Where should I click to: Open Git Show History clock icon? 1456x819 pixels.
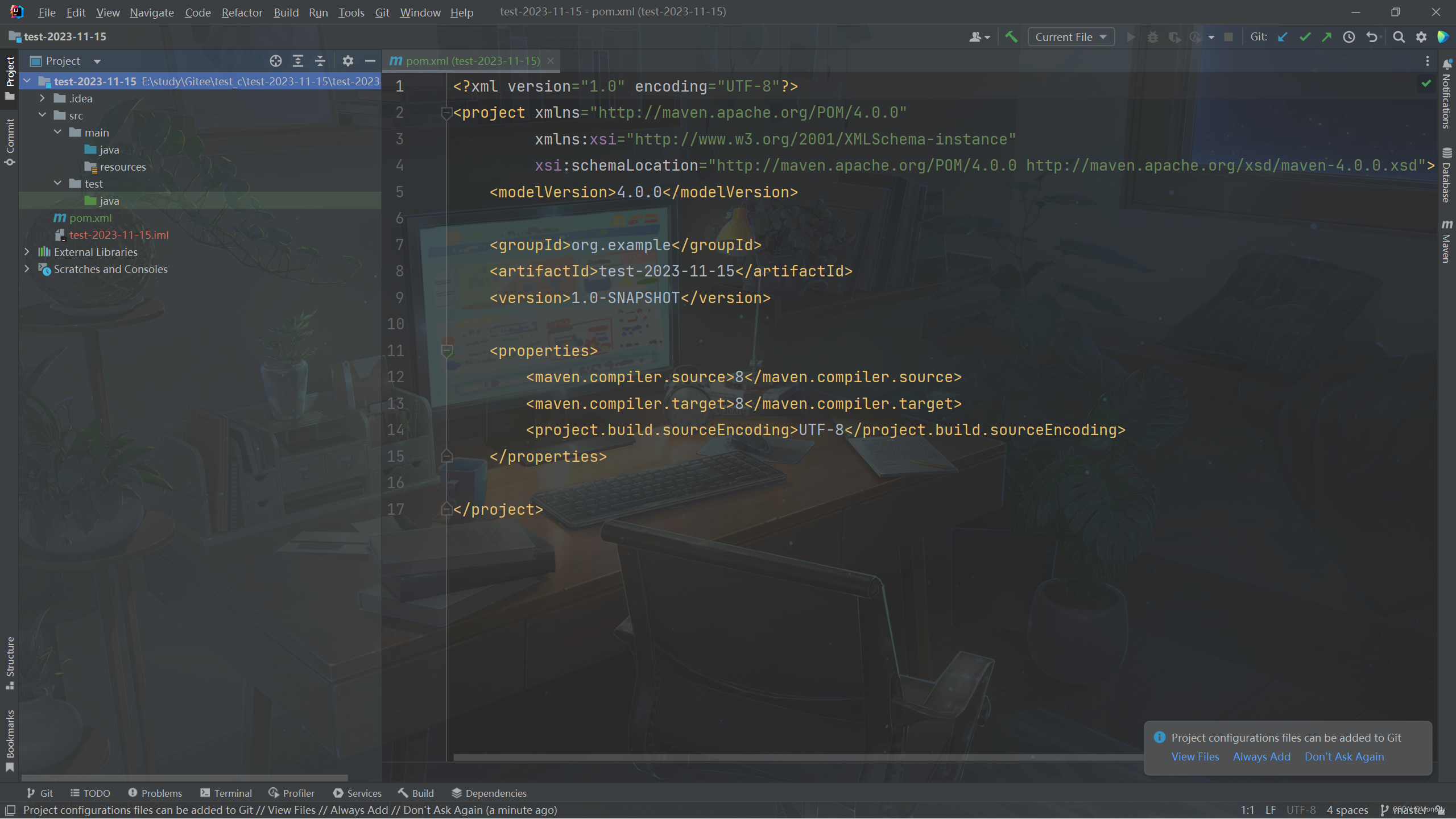point(1349,37)
